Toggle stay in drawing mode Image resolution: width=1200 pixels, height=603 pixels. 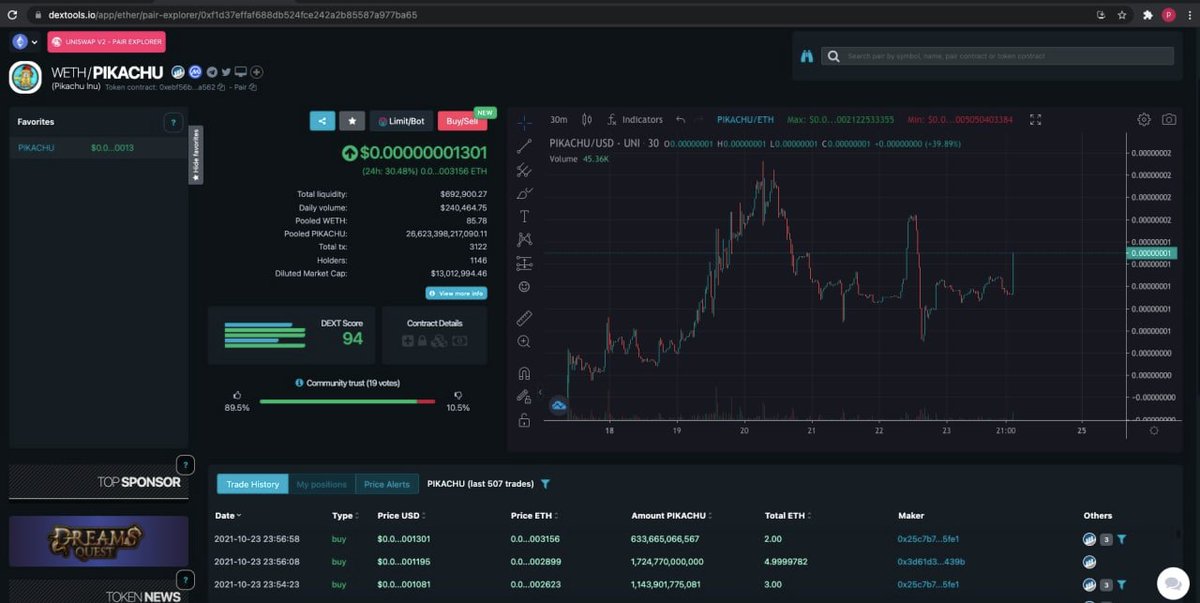524,396
